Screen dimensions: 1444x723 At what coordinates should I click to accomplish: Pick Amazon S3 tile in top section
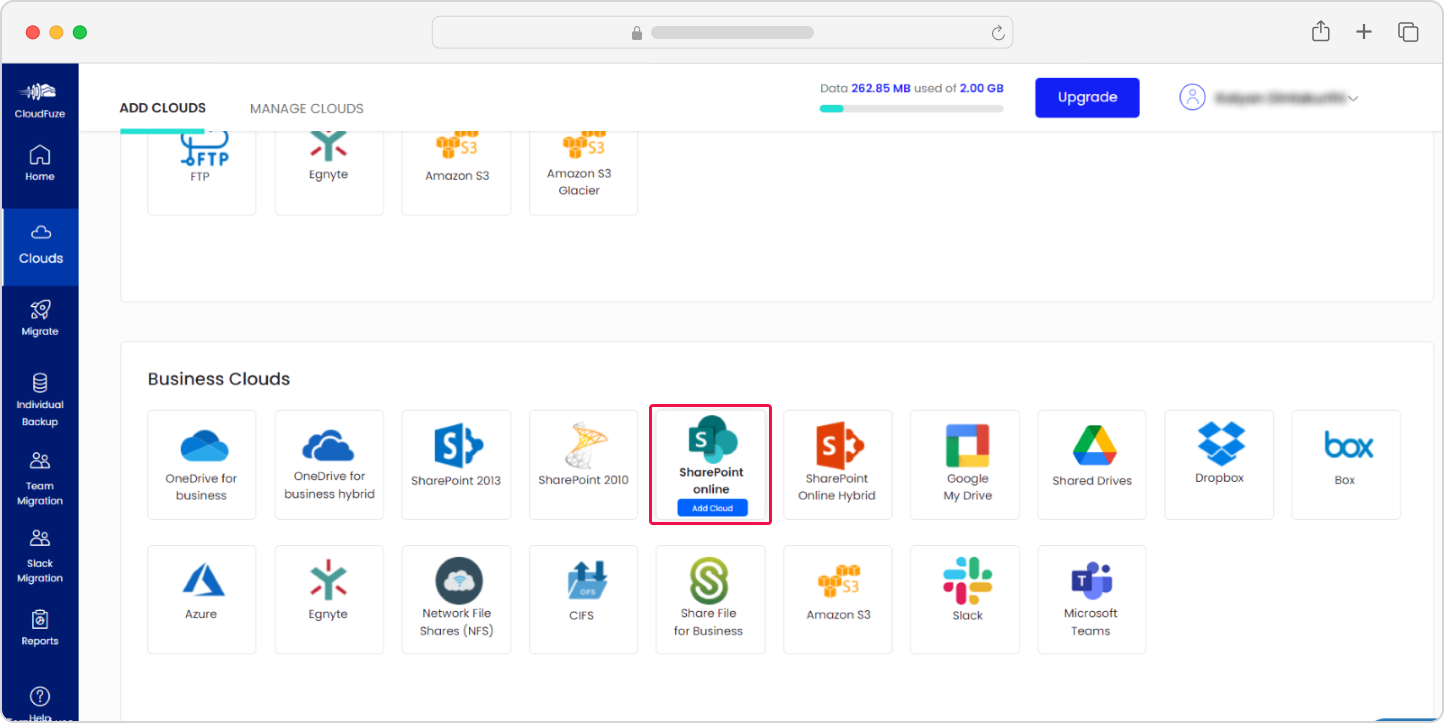point(456,172)
